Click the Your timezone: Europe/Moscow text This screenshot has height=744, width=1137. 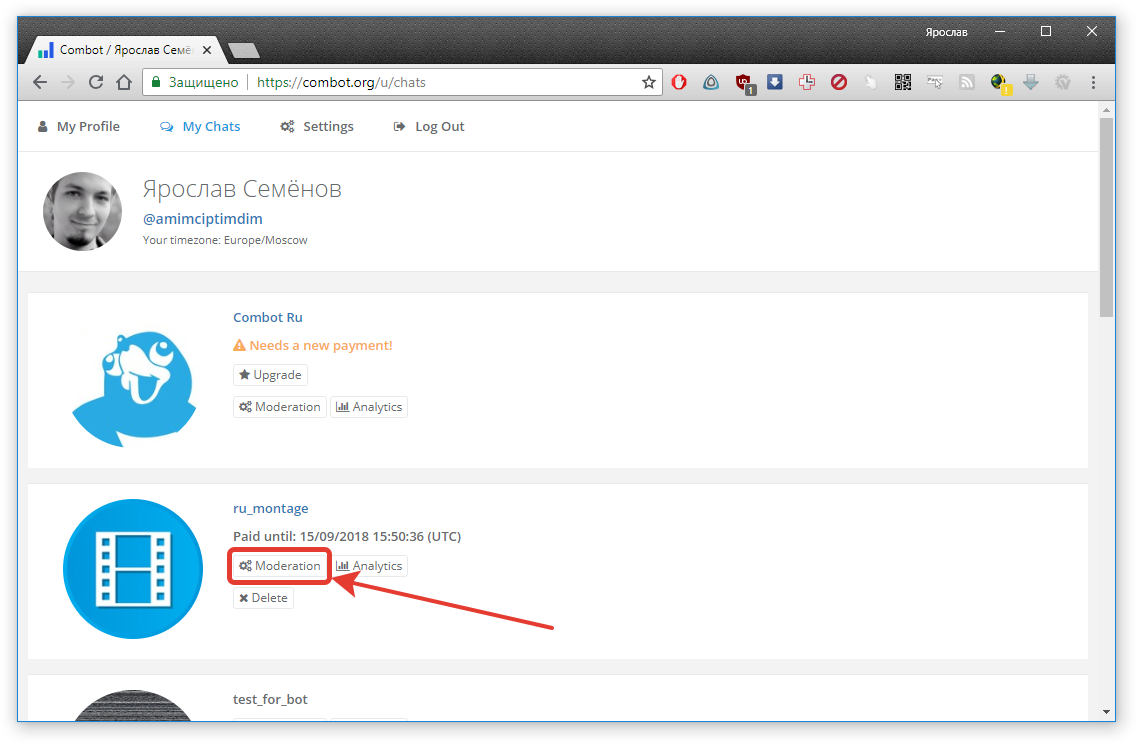(225, 240)
